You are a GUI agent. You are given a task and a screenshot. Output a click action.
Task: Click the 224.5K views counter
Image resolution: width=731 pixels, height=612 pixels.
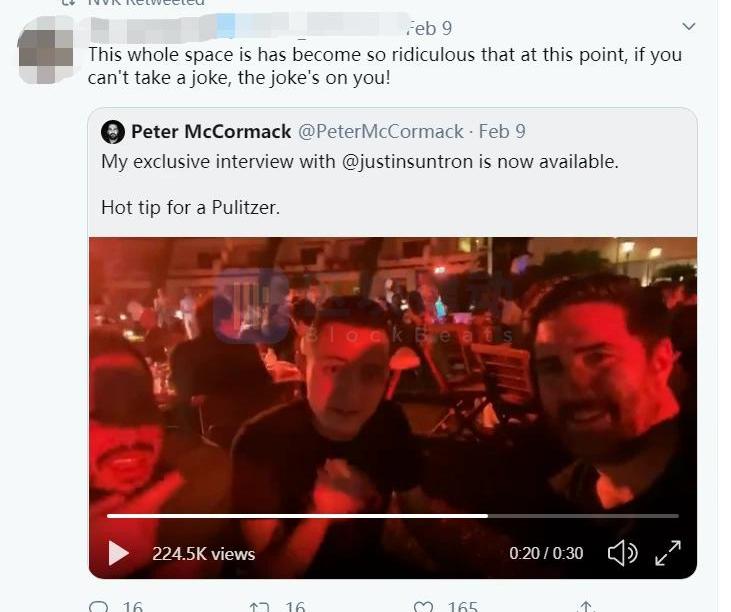pyautogui.click(x=203, y=553)
